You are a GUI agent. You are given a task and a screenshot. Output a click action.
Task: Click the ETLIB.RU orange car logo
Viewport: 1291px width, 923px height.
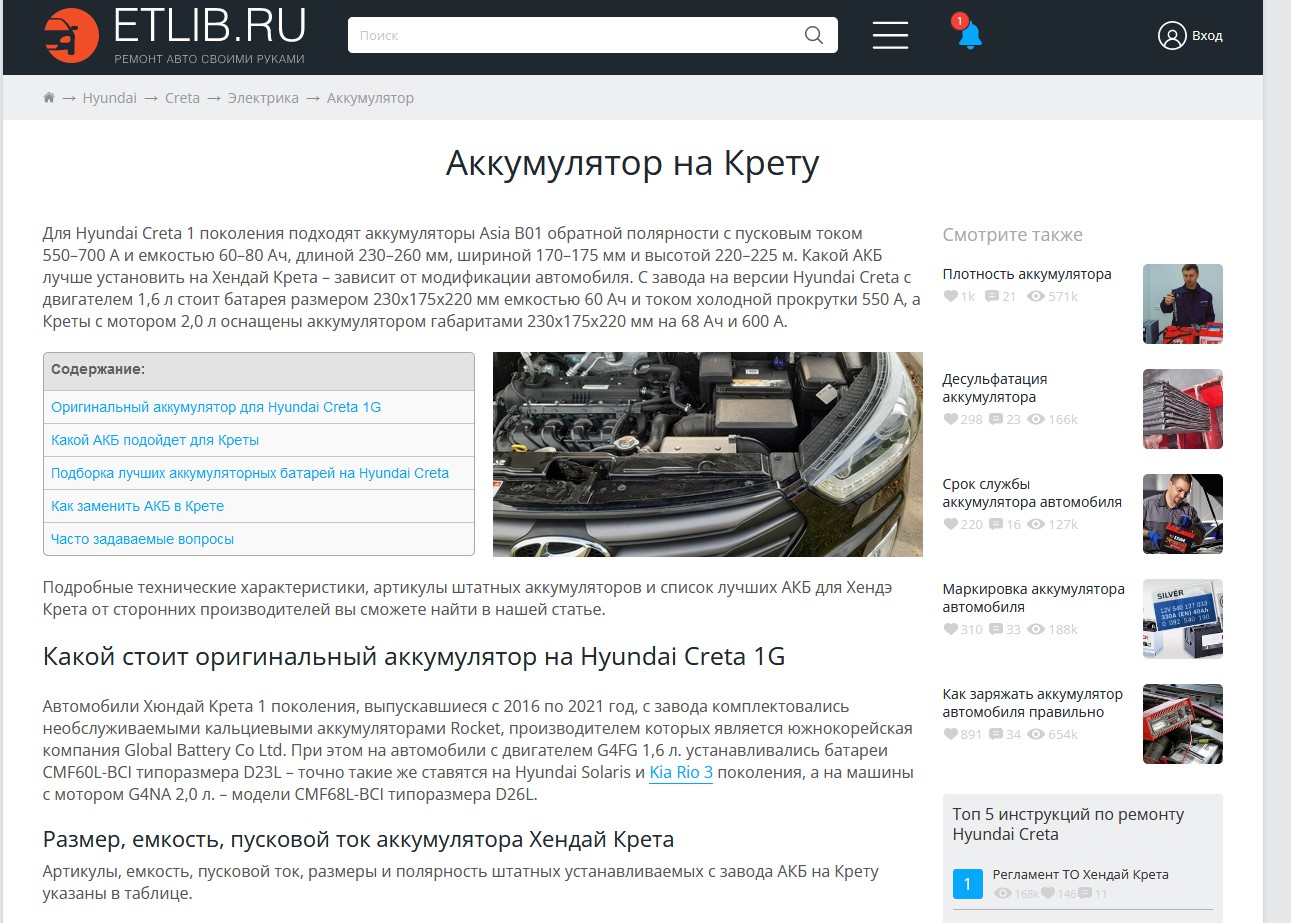[x=72, y=35]
